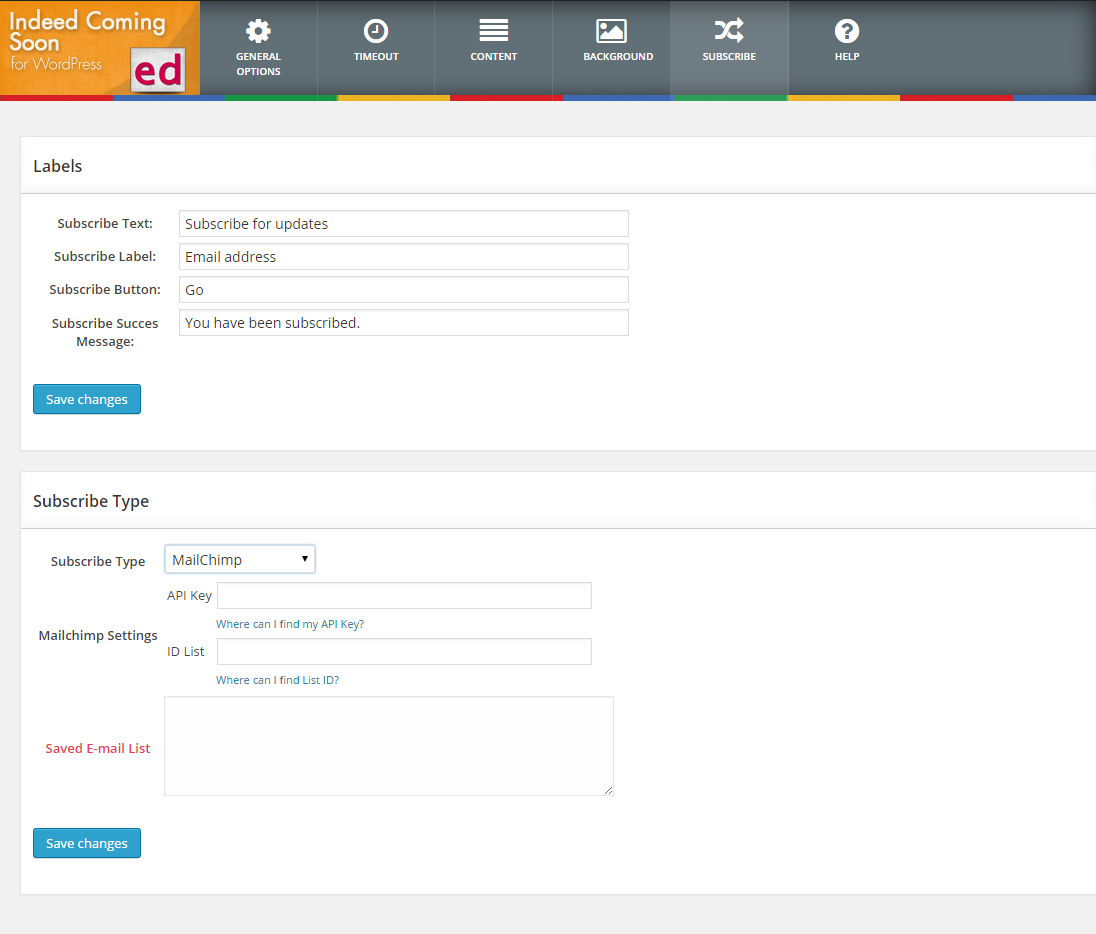The width and height of the screenshot is (1096, 934).
Task: Click the red 'Saved E-mail List' label
Action: (x=98, y=749)
